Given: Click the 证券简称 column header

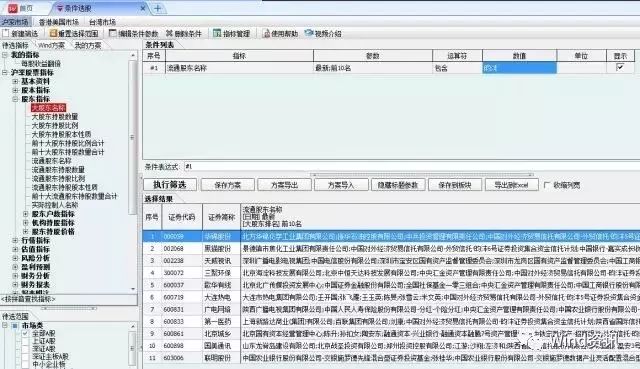Looking at the screenshot, I should (221, 217).
